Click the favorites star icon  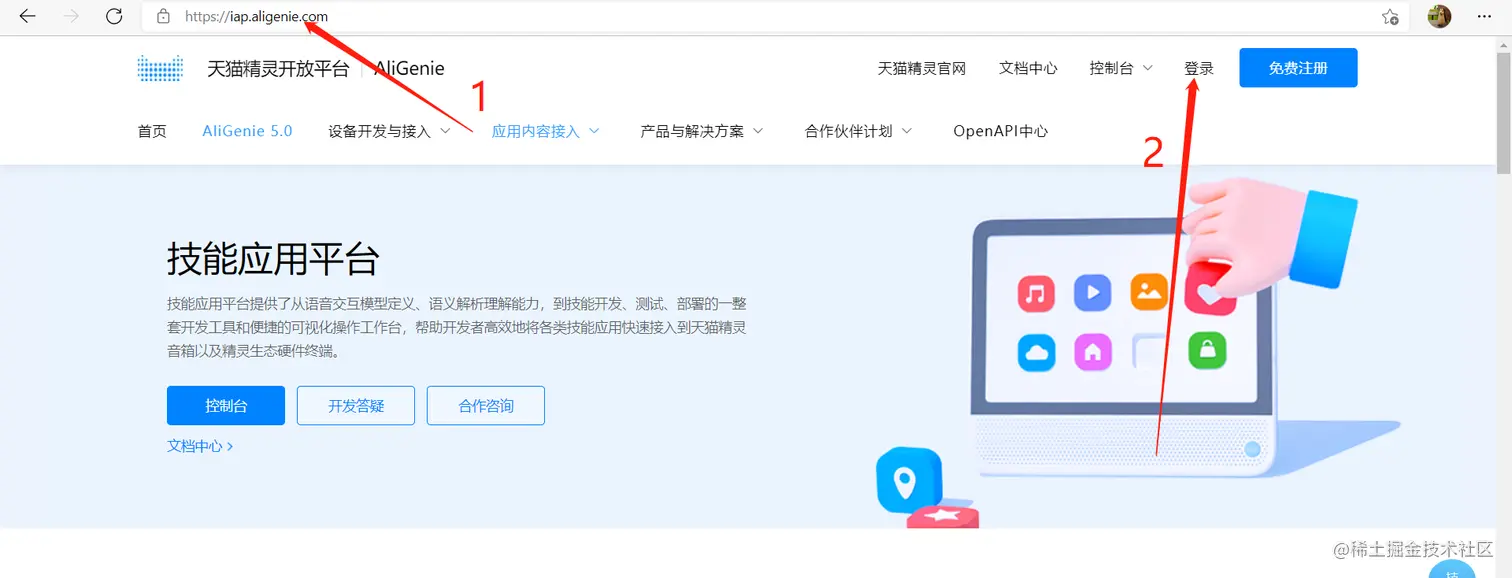[1390, 17]
